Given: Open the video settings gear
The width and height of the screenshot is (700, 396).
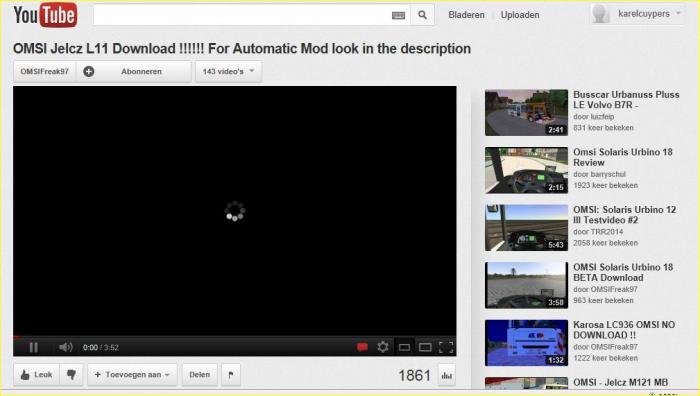Looking at the screenshot, I should 383,347.
